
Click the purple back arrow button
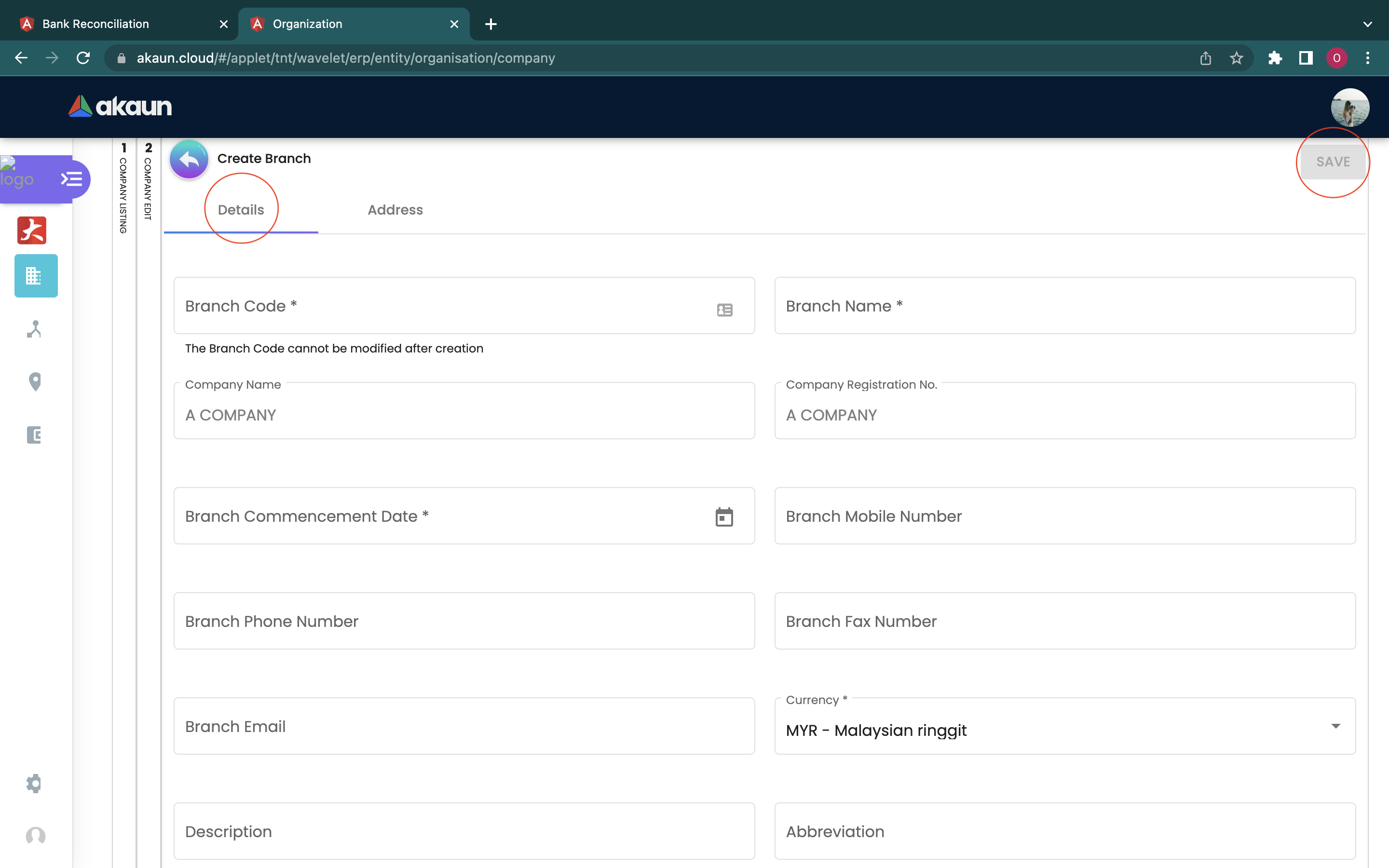tap(189, 159)
